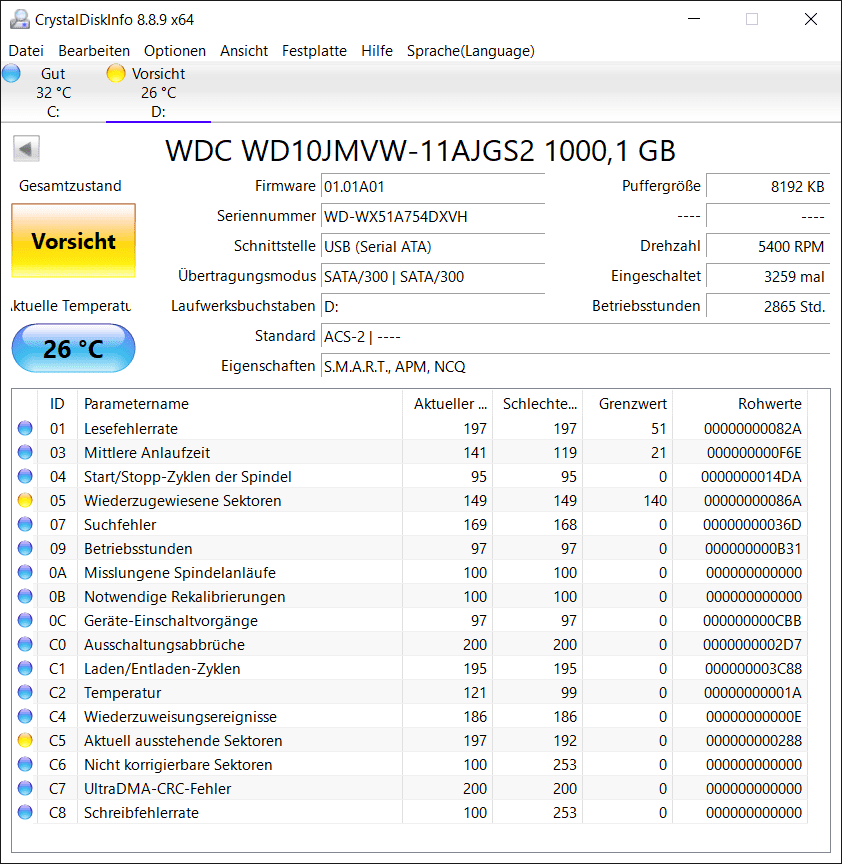Click the serial number WD-WX51A754DXVH field
842x864 pixels.
(433, 216)
